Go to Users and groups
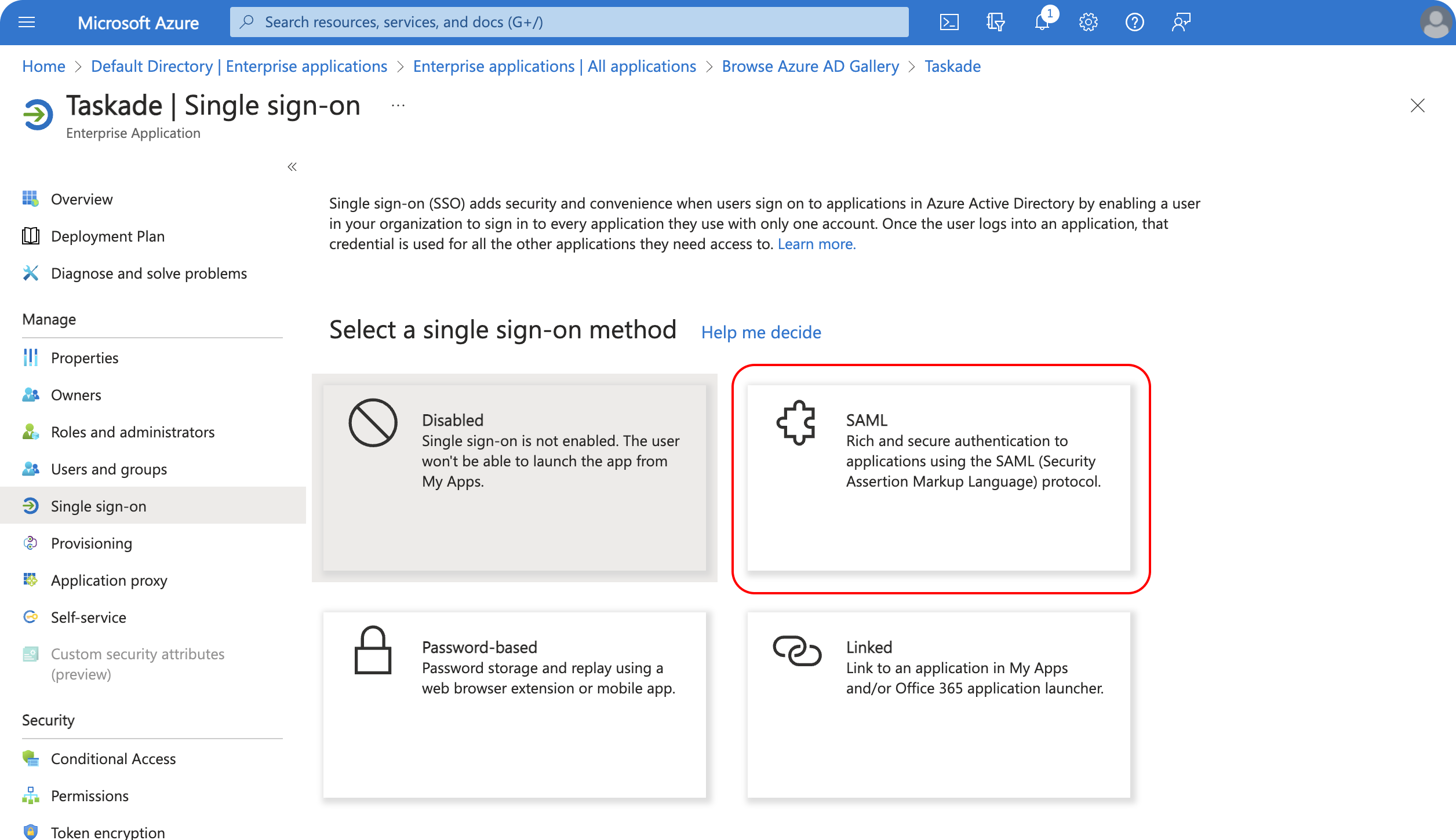 [109, 469]
